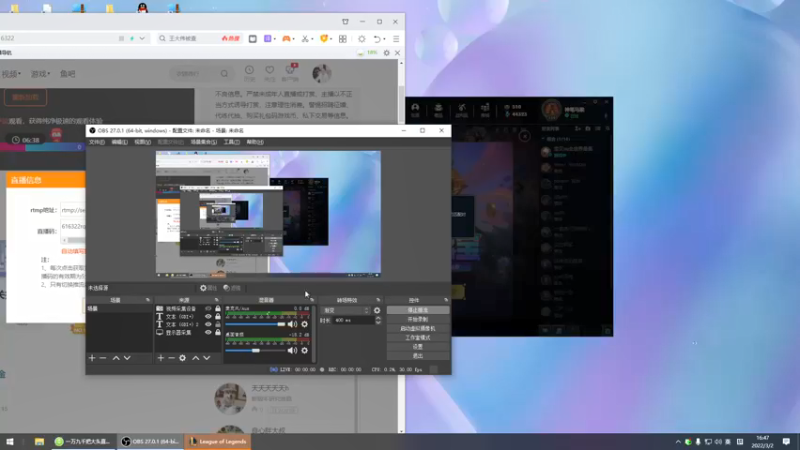
Task: Open the 工具(T) menu in OBS
Action: pyautogui.click(x=232, y=142)
